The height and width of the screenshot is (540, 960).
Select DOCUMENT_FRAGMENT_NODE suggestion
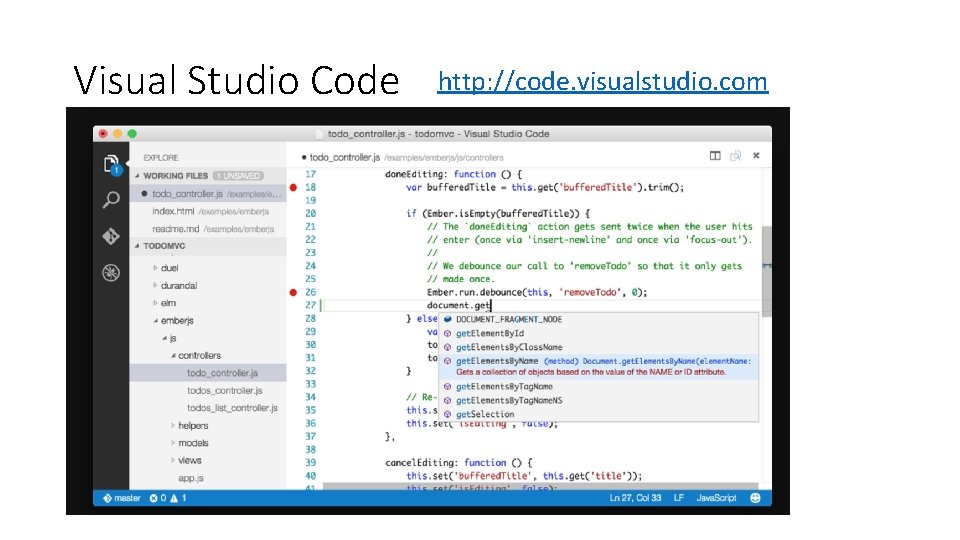tap(600, 319)
